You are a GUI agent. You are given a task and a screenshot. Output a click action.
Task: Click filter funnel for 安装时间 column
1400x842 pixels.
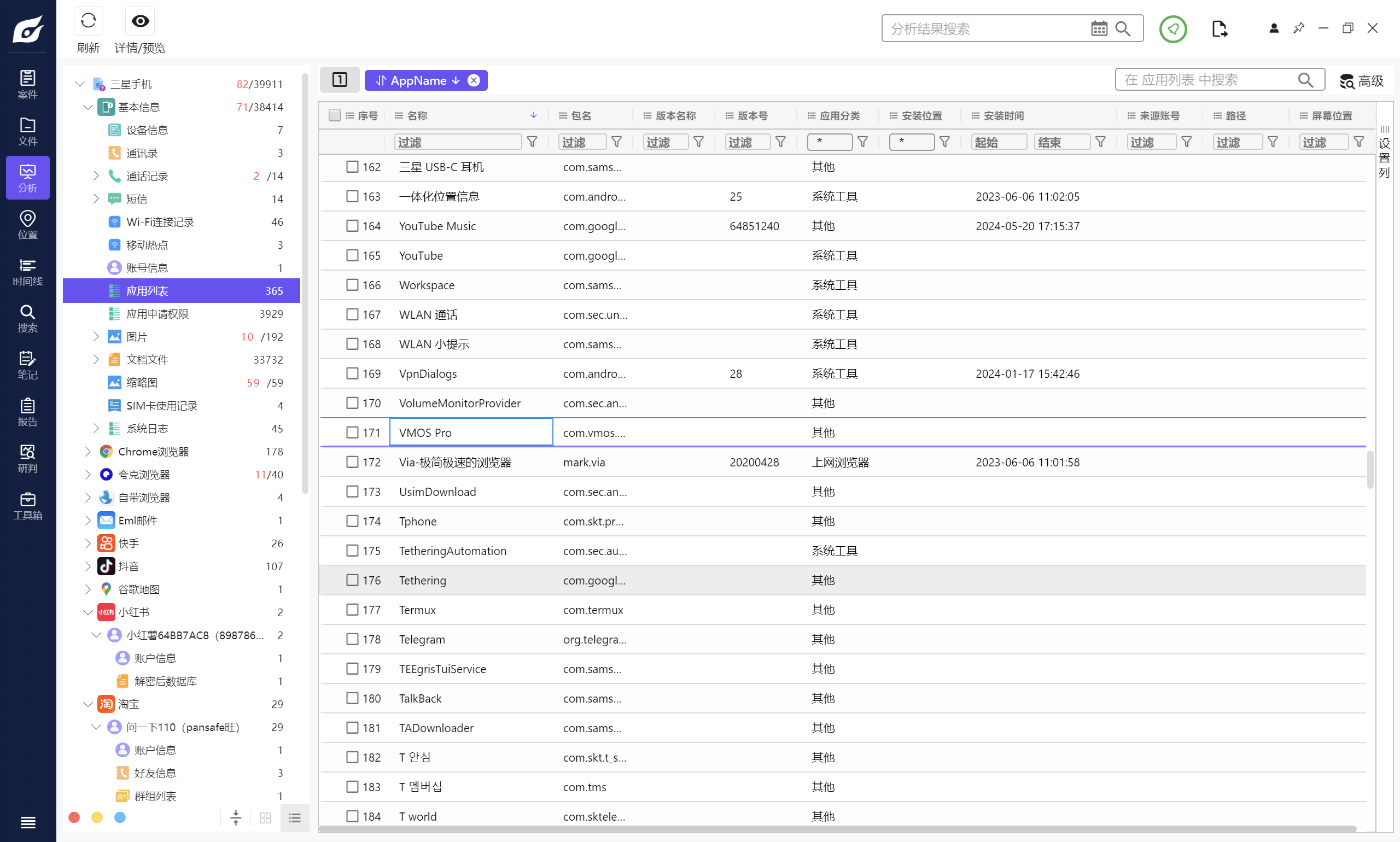pos(1100,142)
